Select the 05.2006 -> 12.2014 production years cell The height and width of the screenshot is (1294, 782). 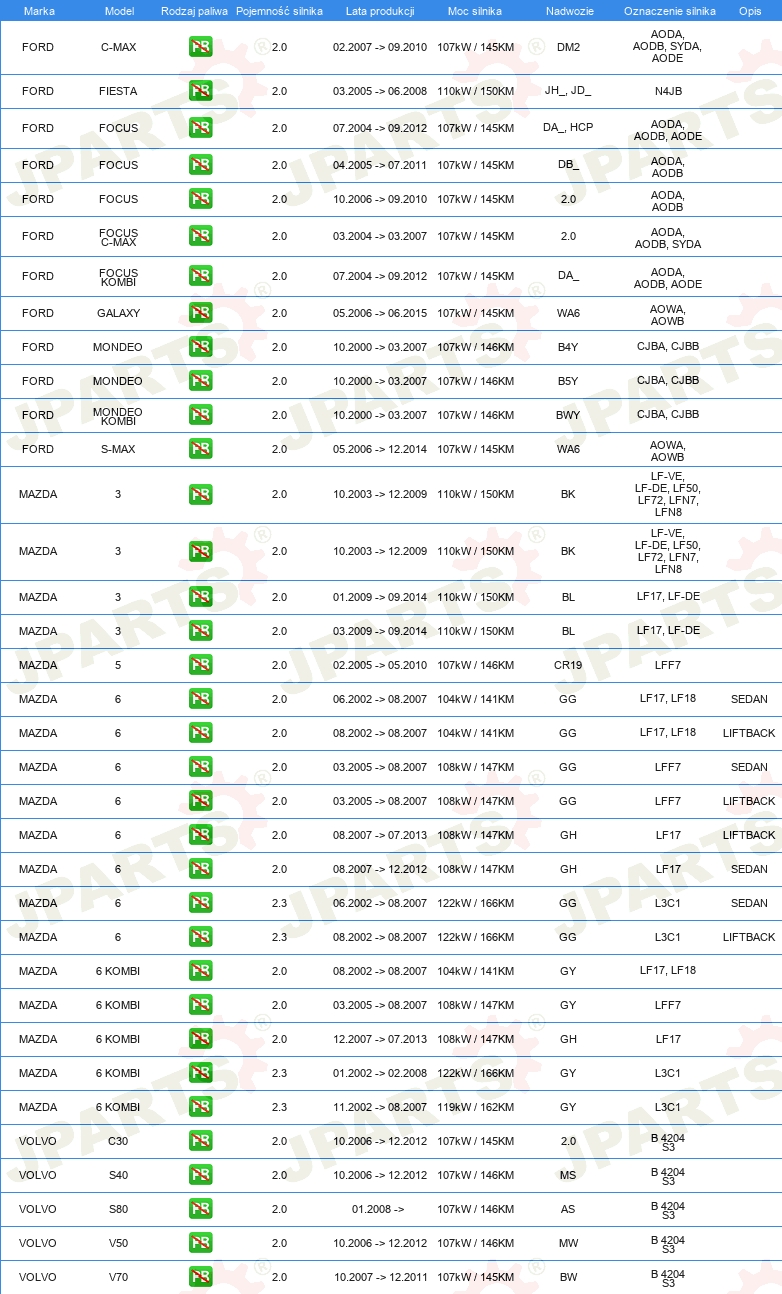pos(380,449)
